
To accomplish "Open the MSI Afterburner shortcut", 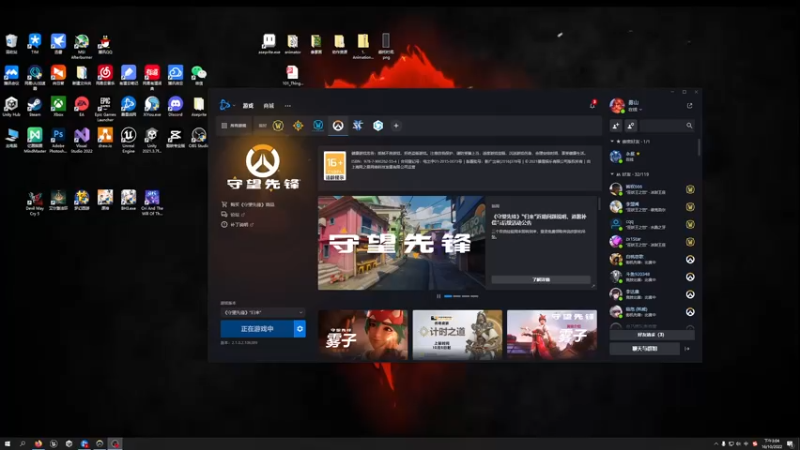I will 82,46.
